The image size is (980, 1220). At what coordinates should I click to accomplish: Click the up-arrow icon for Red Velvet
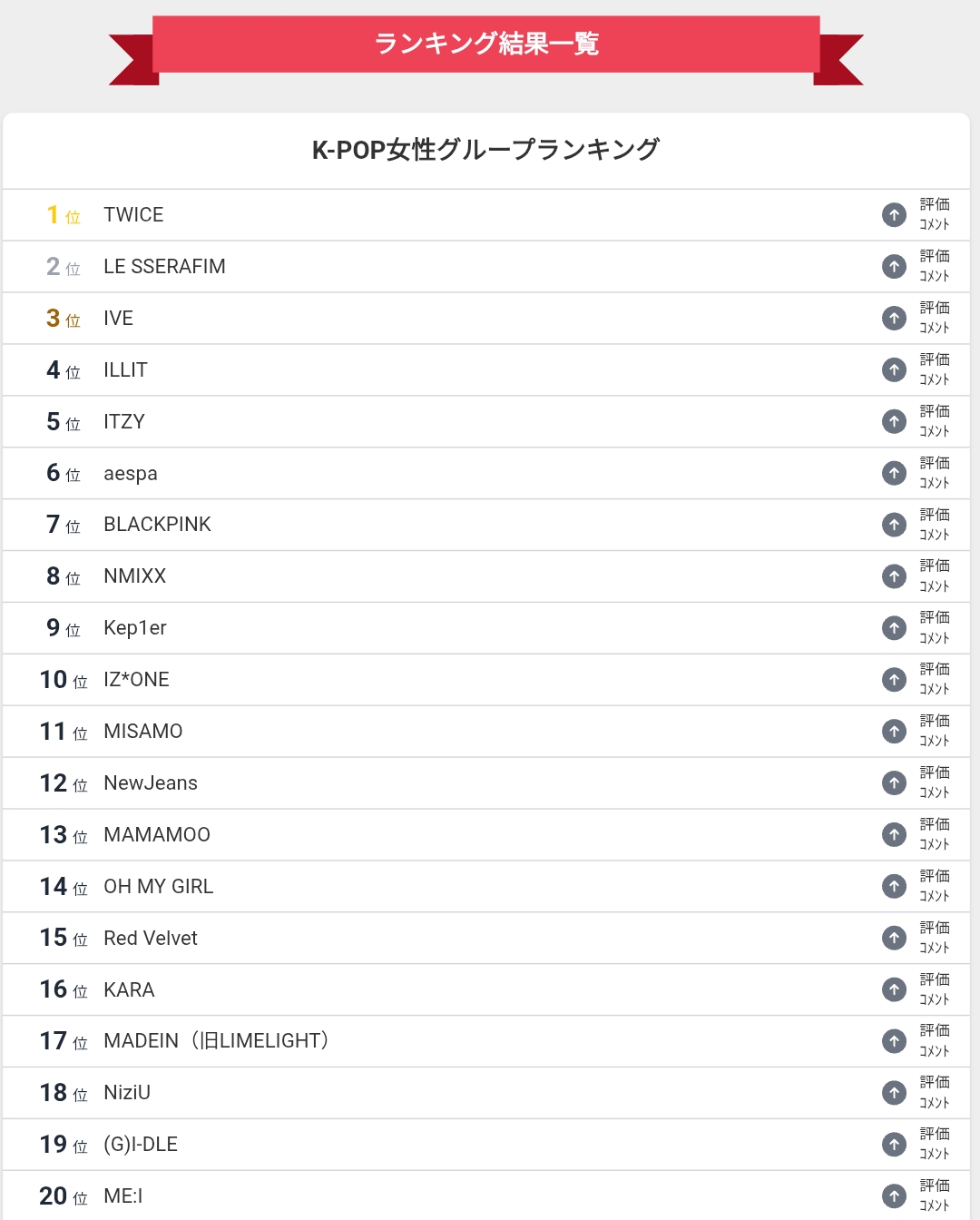click(894, 938)
